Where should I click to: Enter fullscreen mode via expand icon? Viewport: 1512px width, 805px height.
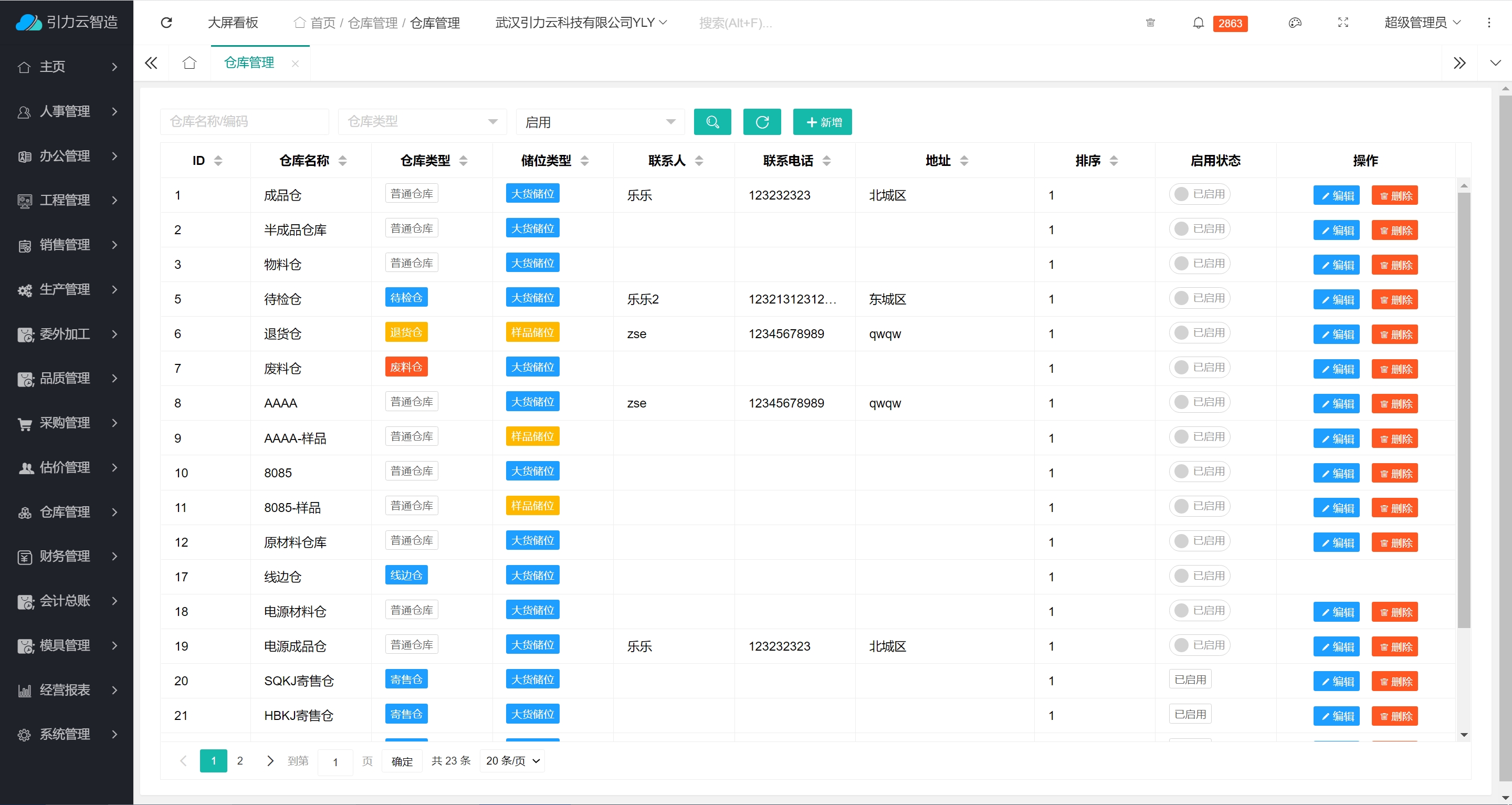[x=1343, y=23]
